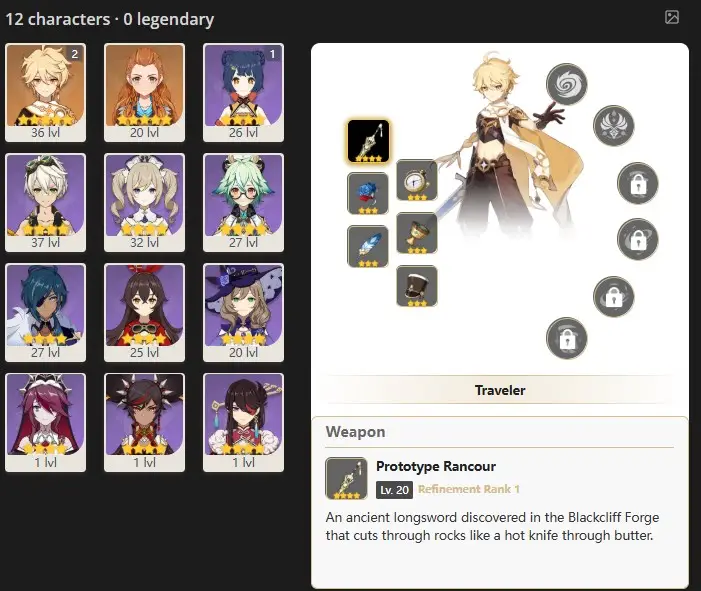Select the Kaeya card with eyepatch
Viewport: 701px width, 591px height.
tap(45, 312)
